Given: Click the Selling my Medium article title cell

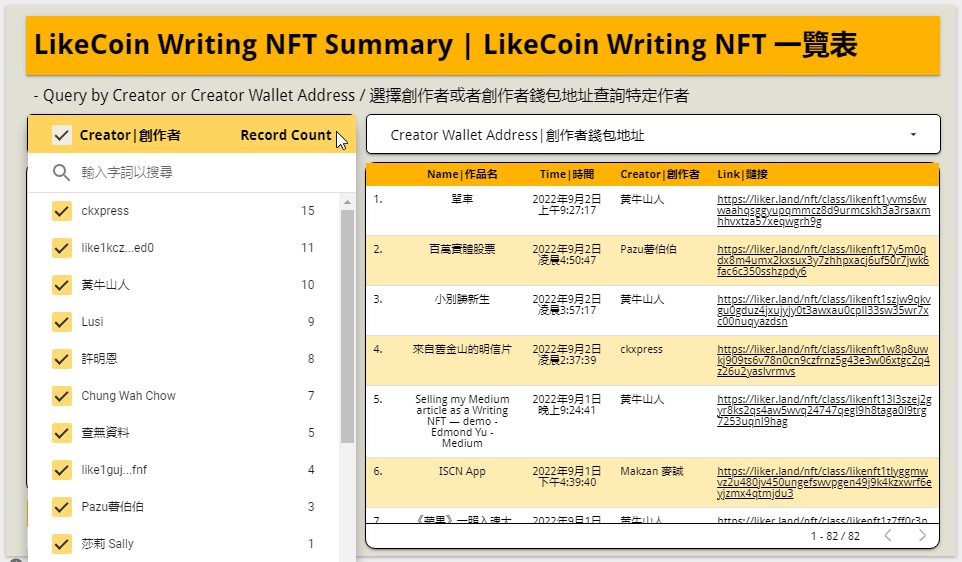Looking at the screenshot, I should [462, 421].
